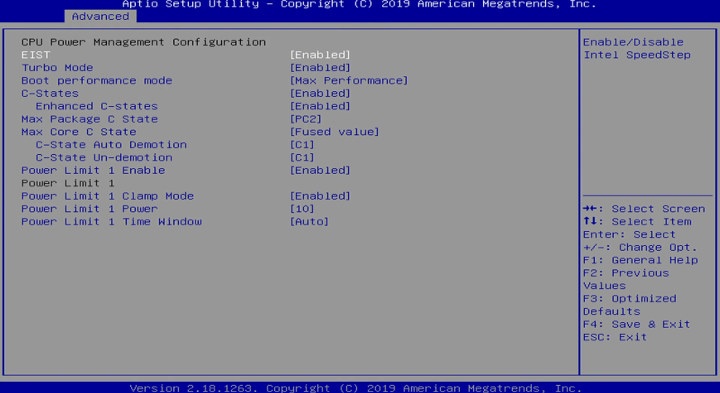The height and width of the screenshot is (393, 720).
Task: Select Power Limit 1 Power setting
Action: tap(90, 209)
